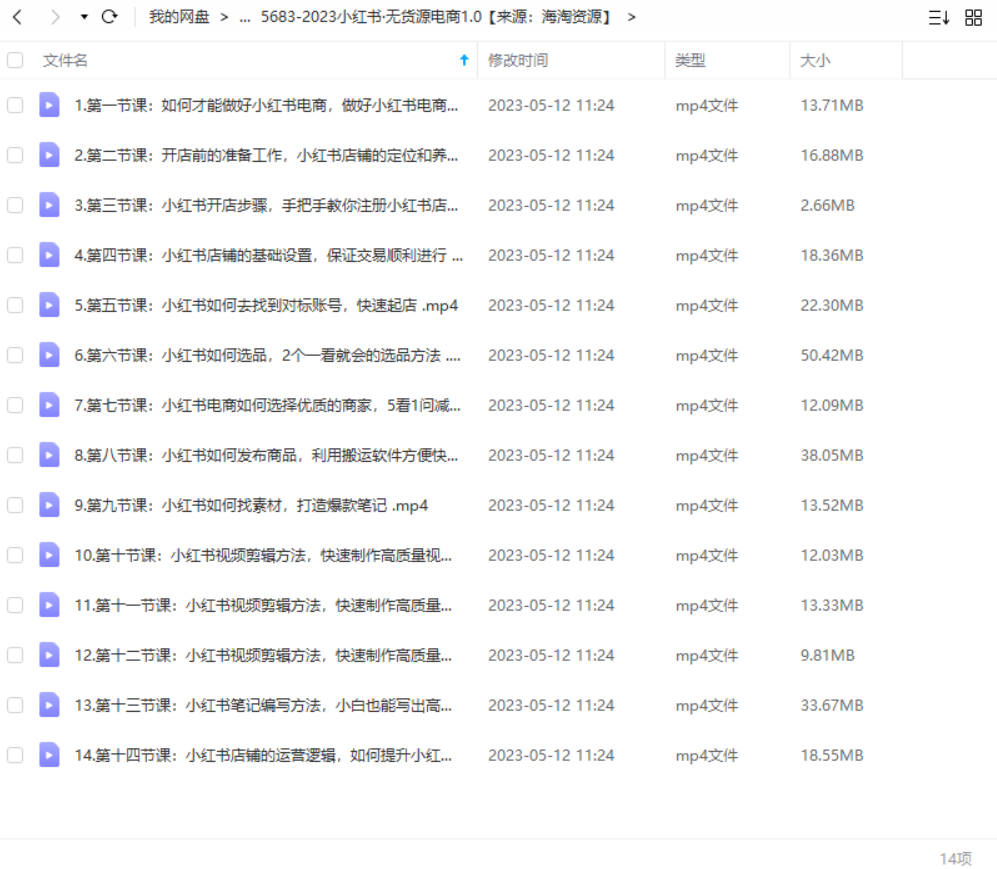Check the box for 3.第三节课 file
The image size is (997, 869).
pos(15,205)
